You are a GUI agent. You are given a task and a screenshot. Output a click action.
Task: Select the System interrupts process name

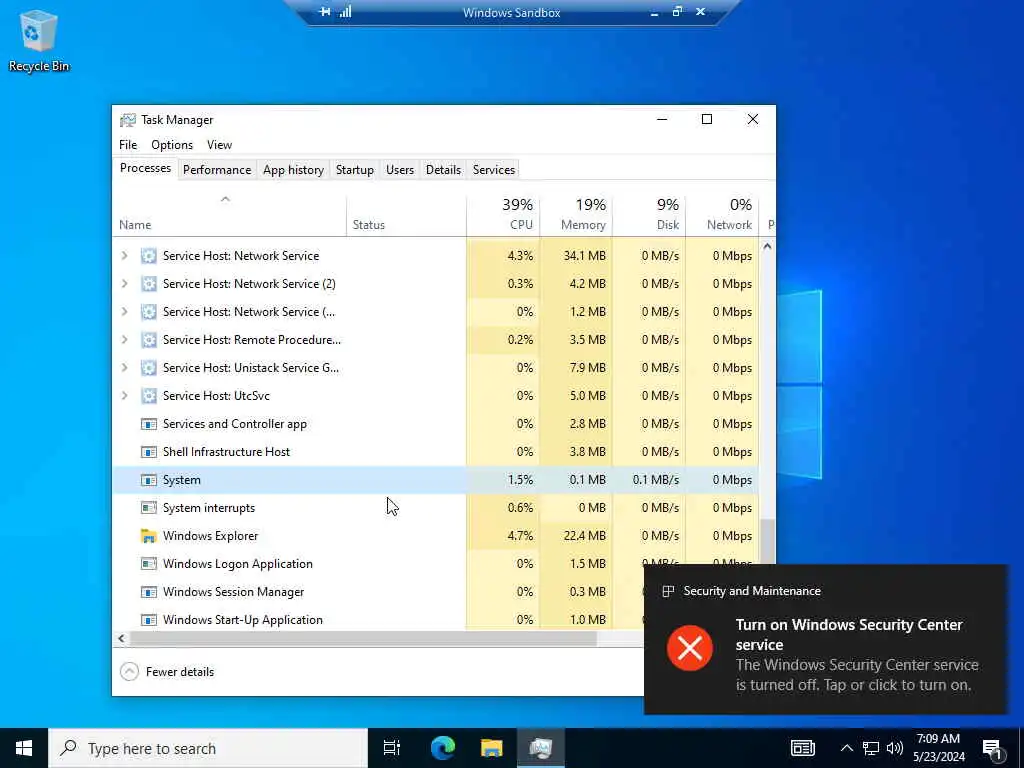[209, 508]
